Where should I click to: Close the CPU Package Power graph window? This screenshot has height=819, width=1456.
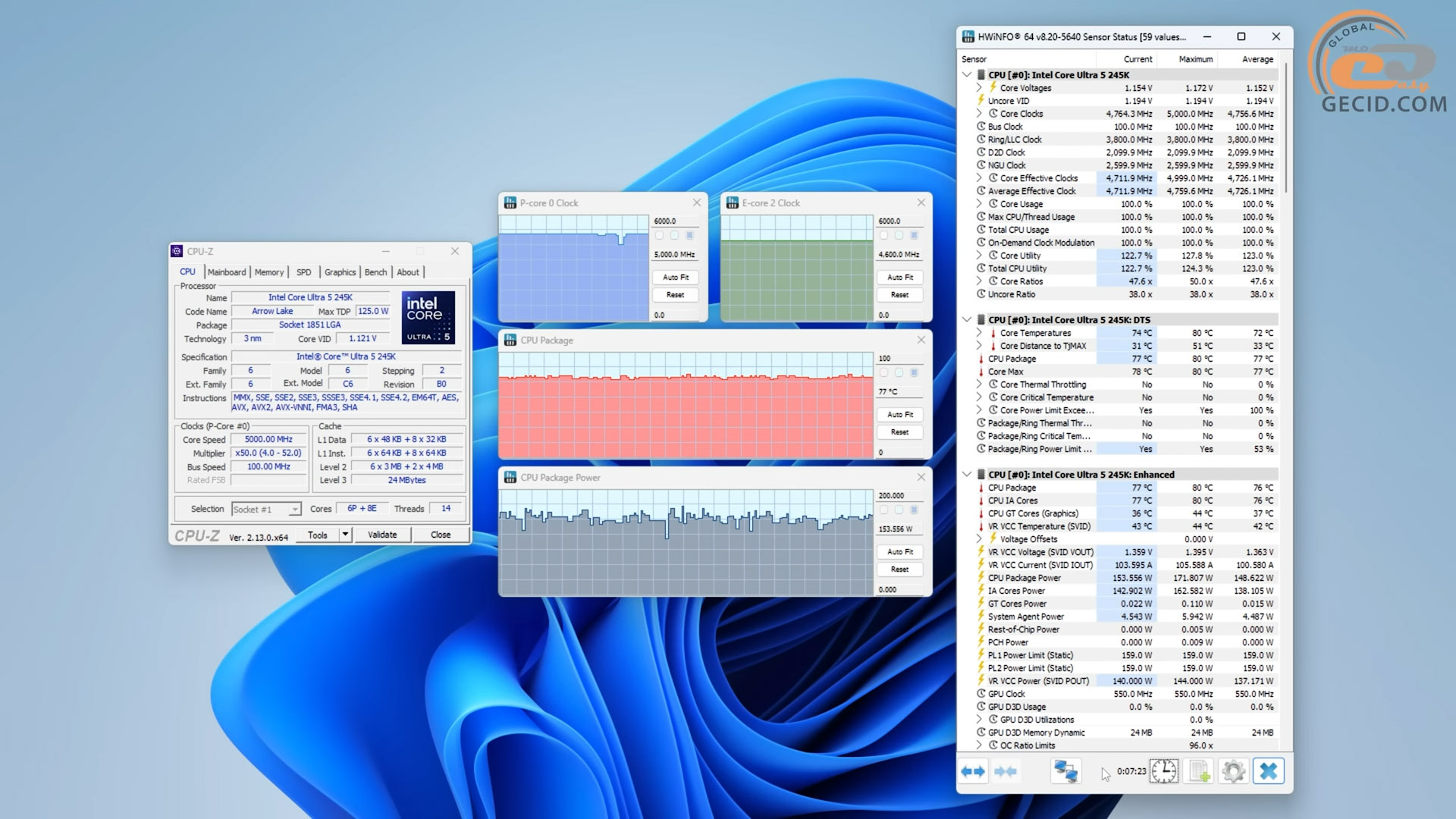tap(921, 477)
